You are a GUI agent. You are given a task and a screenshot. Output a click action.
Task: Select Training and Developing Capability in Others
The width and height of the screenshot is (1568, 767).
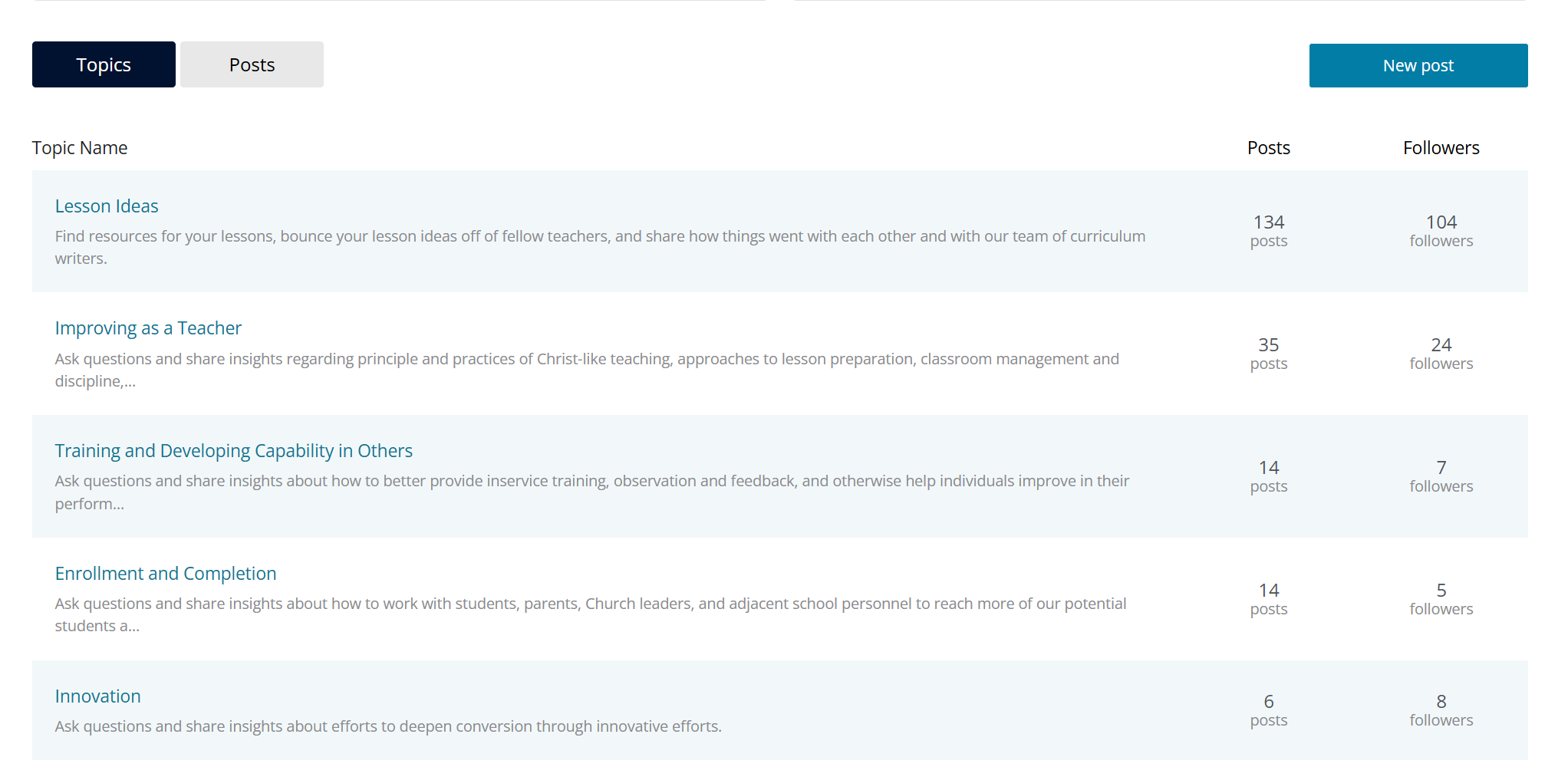coord(233,451)
